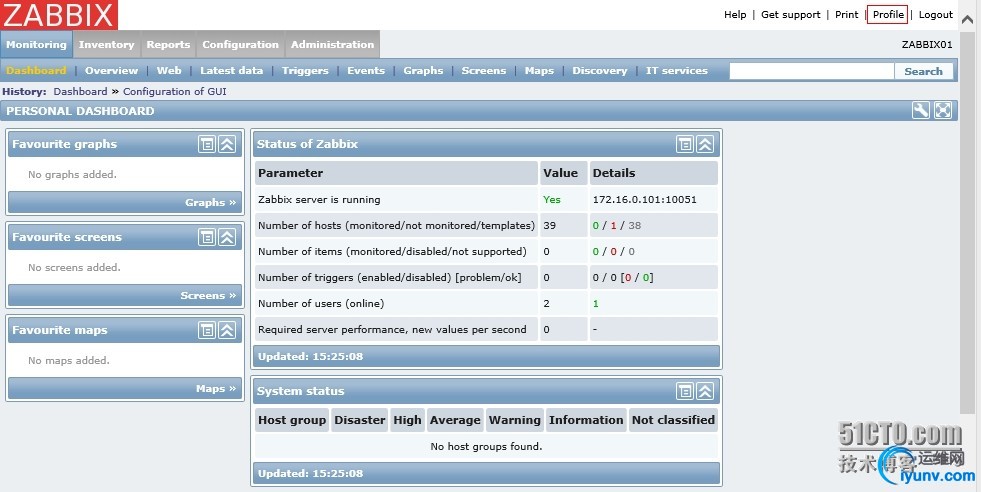This screenshot has width=981, height=492.
Task: Open Favourite maps widget menu icon
Action: click(206, 331)
